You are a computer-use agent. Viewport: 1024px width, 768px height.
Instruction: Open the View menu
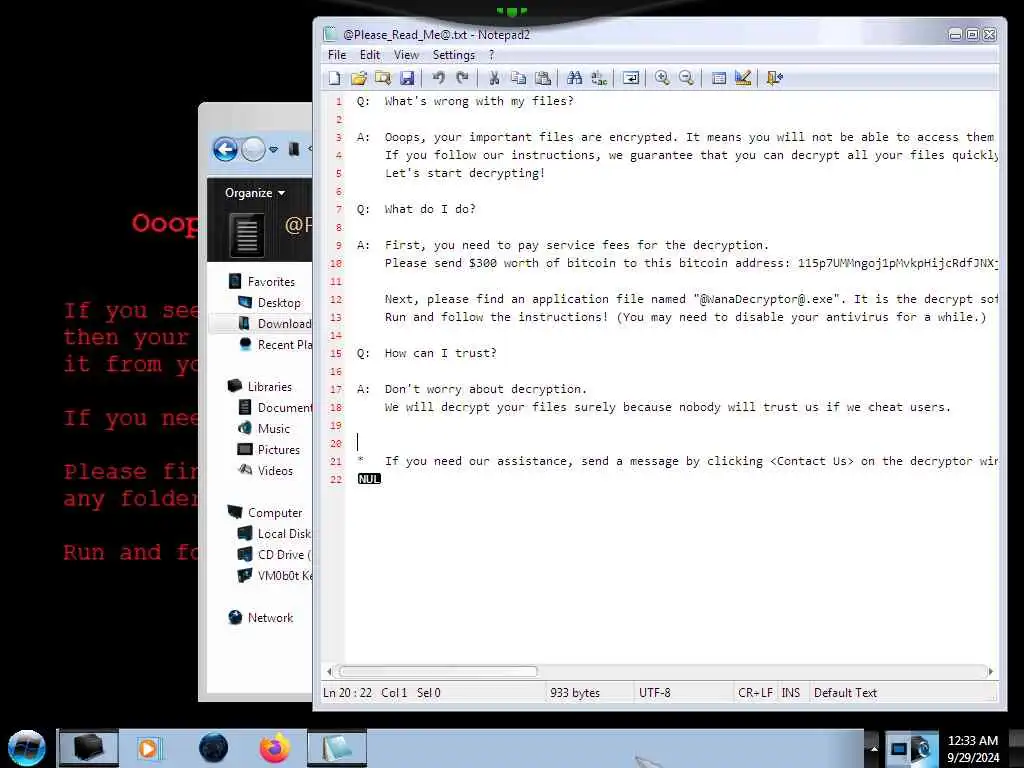[406, 55]
